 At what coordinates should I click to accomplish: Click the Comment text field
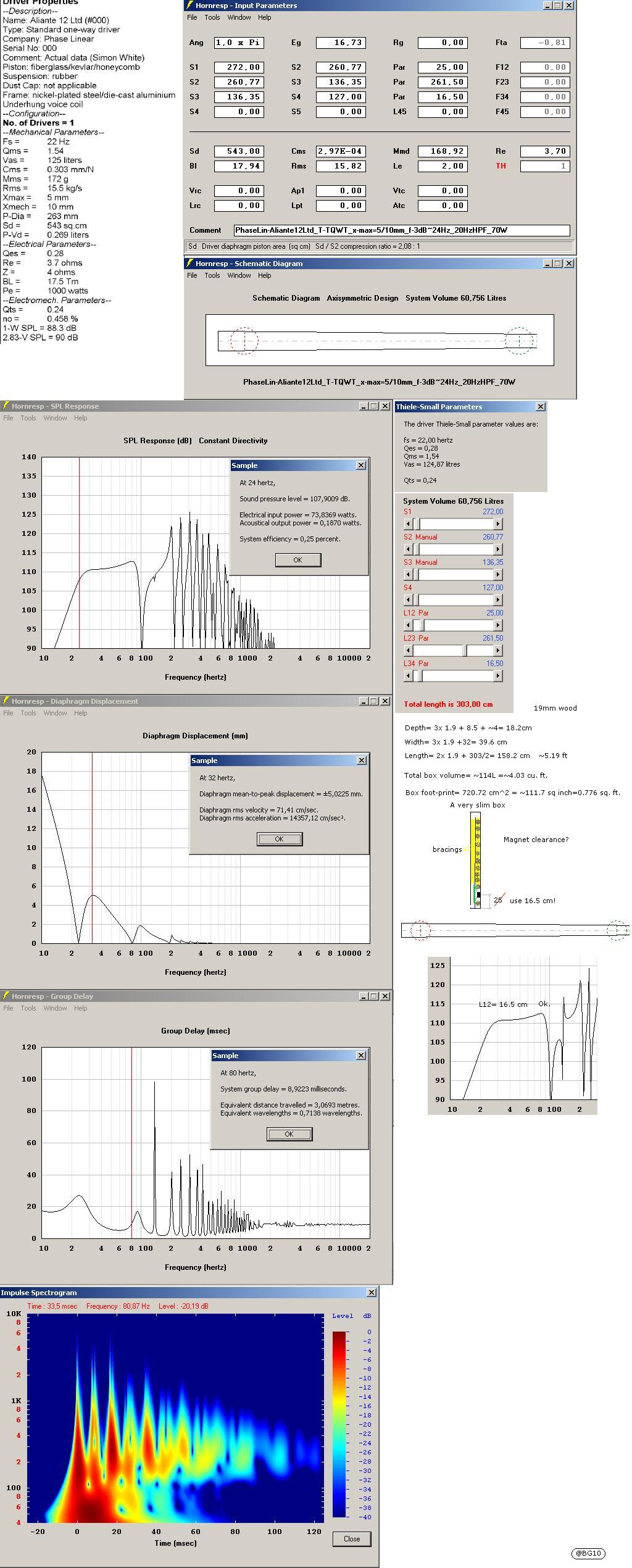402,230
